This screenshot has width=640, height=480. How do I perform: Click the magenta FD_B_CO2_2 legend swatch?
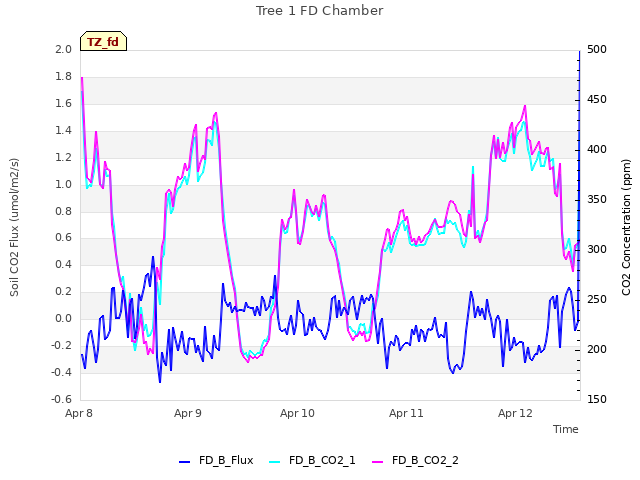(378, 461)
